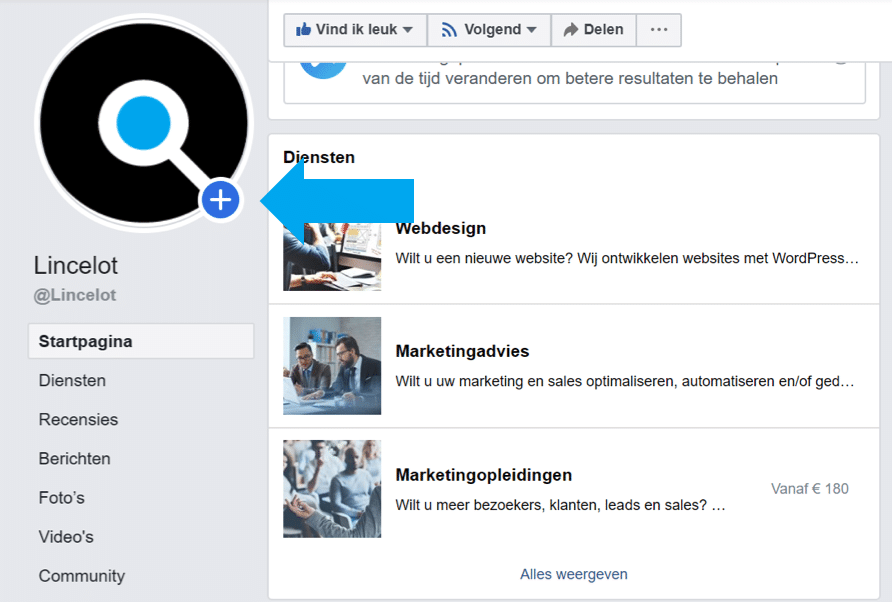Viewport: 892px width, 602px height.
Task: Click the Marketingadvies thumbnail image
Action: 332,366
